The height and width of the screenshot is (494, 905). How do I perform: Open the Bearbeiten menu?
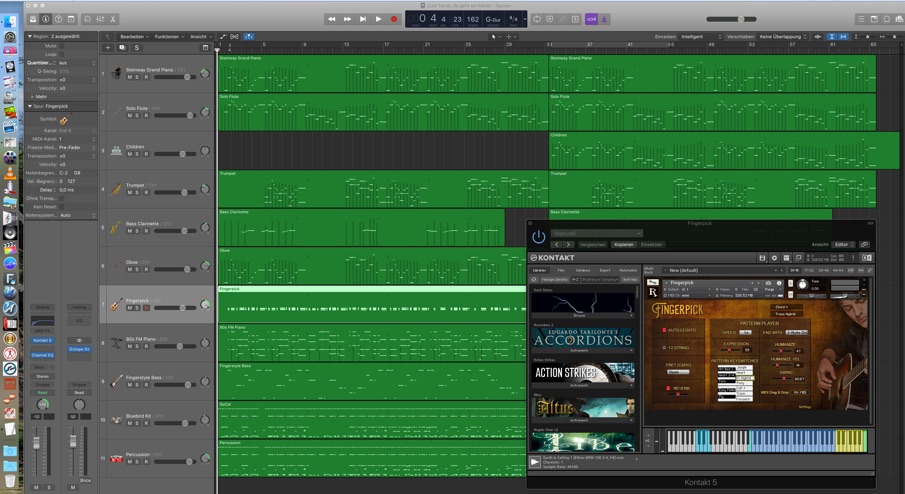point(134,36)
